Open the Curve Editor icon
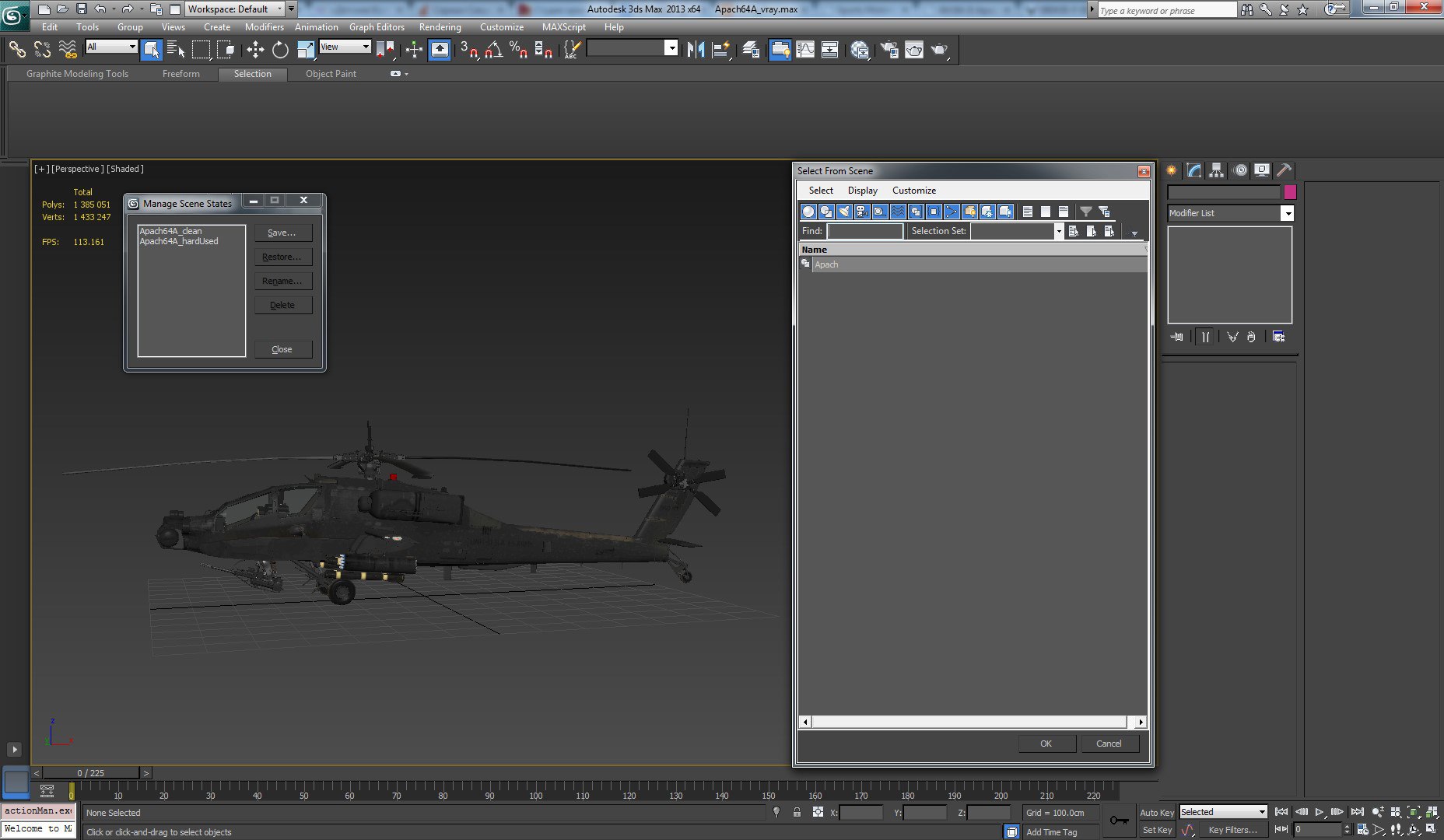The image size is (1444, 840). (805, 50)
